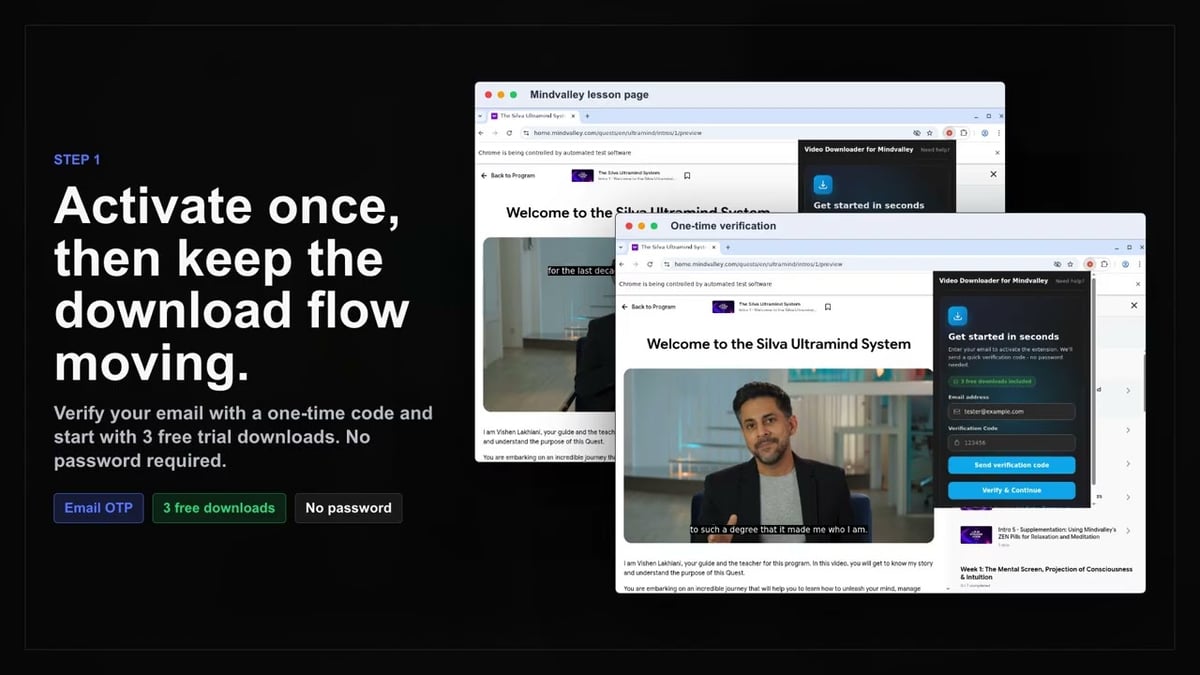
Task: Click the Silva Ultramind System course thumbnail in front window
Action: 723,307
